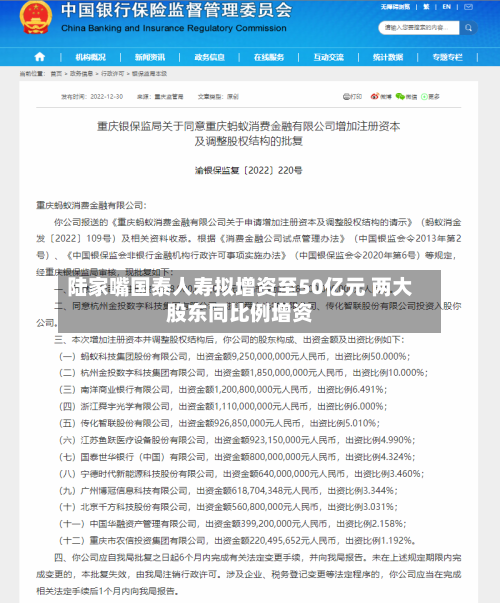Click the row 北京千方科技股份有限公司 3.031%
This screenshot has height=603, width=500.
tap(228, 507)
